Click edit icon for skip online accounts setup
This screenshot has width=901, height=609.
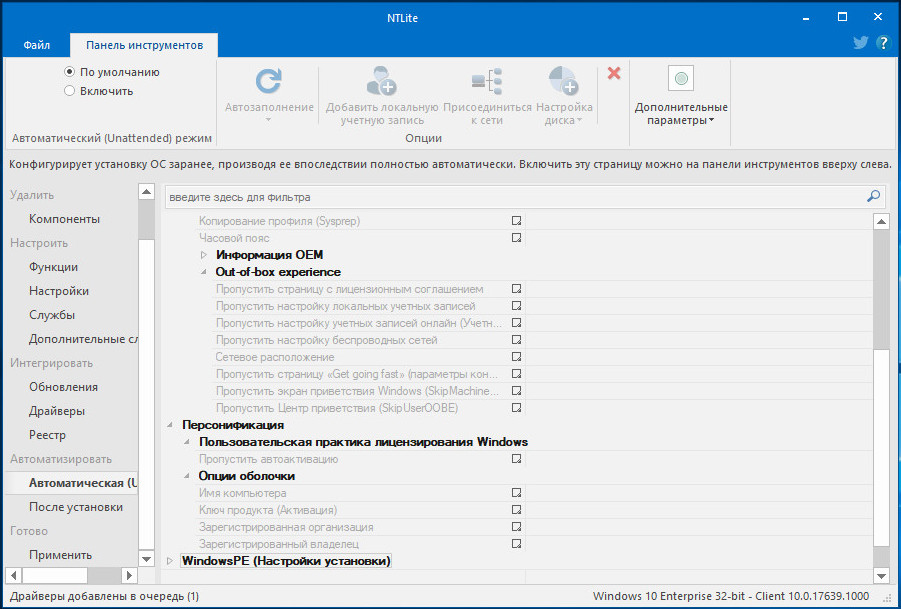517,323
